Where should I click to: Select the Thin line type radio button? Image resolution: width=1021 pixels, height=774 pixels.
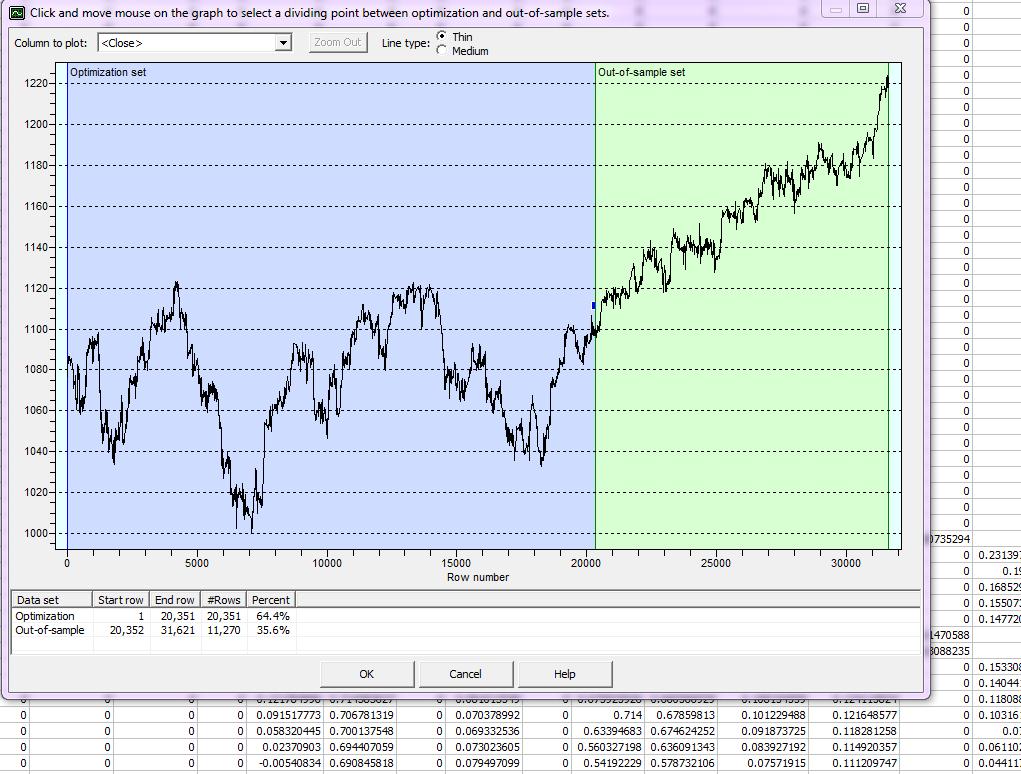click(x=442, y=36)
